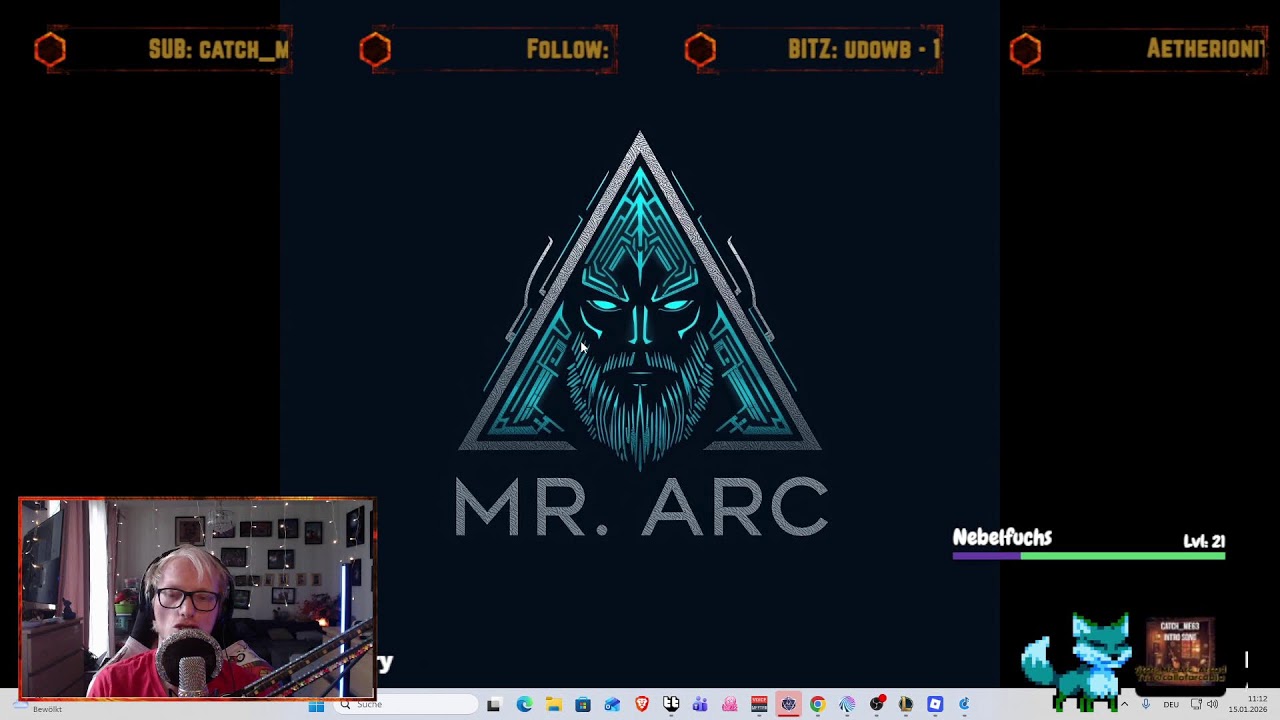This screenshot has height=720, width=1280.
Task: Switch the DEU keyboard language
Action: [1171, 705]
